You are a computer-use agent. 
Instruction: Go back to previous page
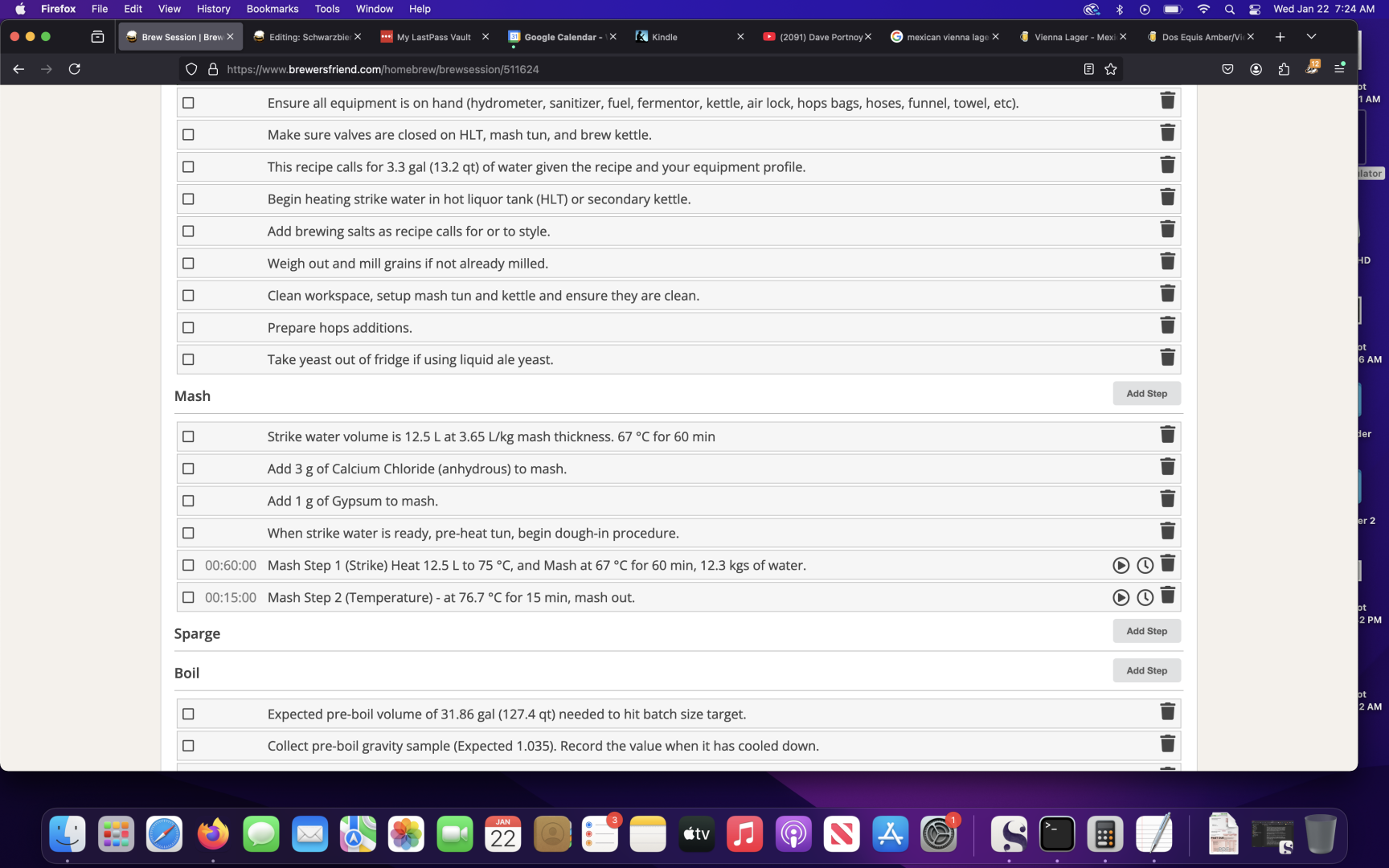tap(18, 69)
